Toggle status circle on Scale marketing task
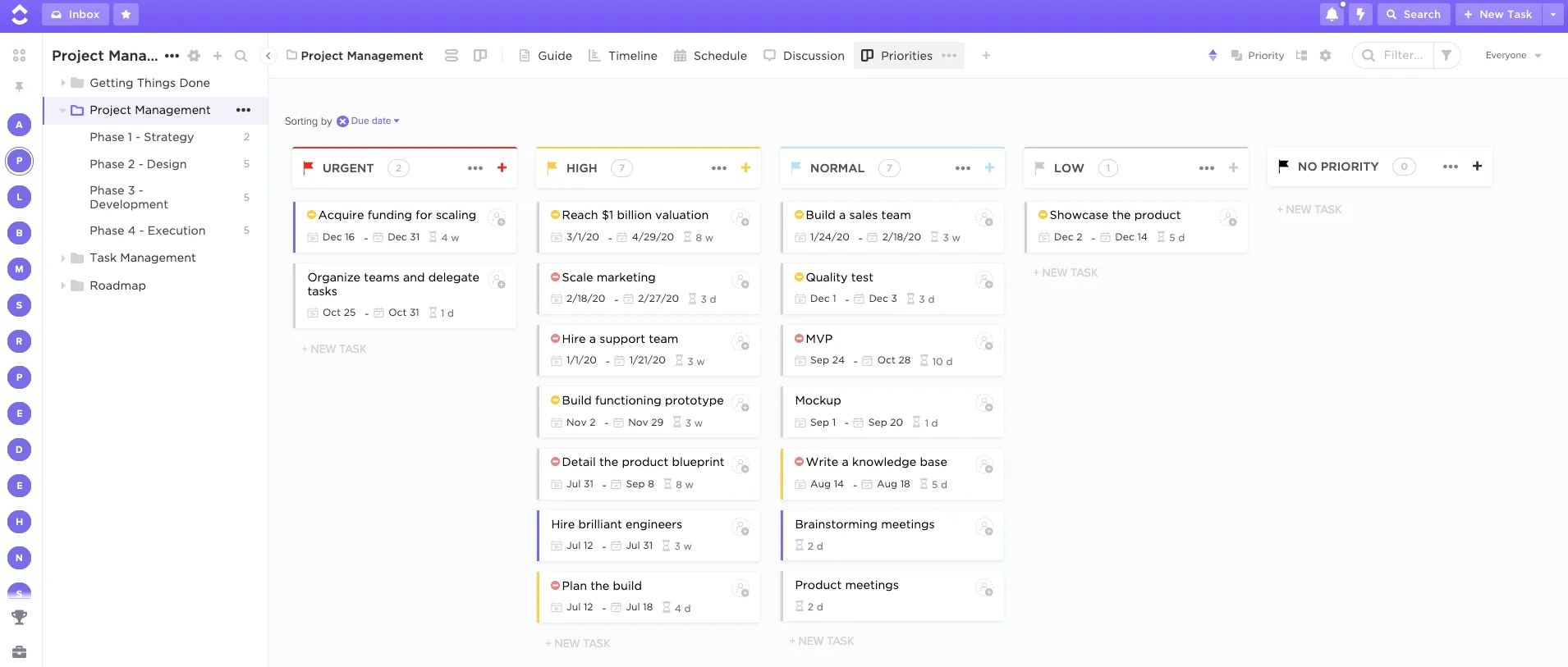 click(x=555, y=277)
